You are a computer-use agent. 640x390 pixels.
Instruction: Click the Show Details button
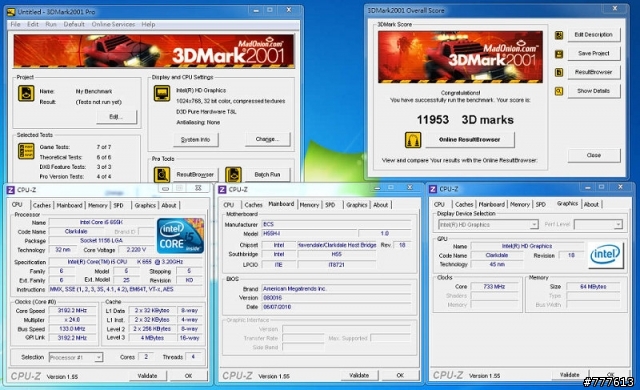(593, 91)
